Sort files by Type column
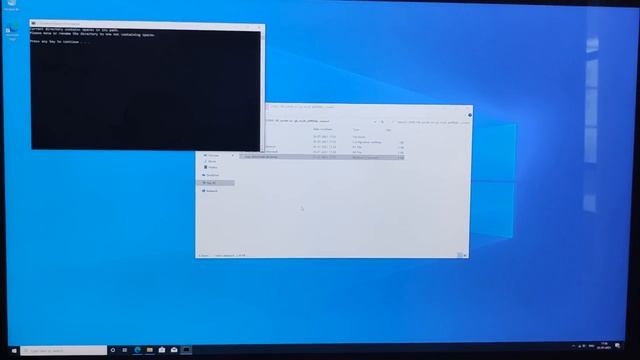Viewport: 640px width, 360px height. pos(356,130)
